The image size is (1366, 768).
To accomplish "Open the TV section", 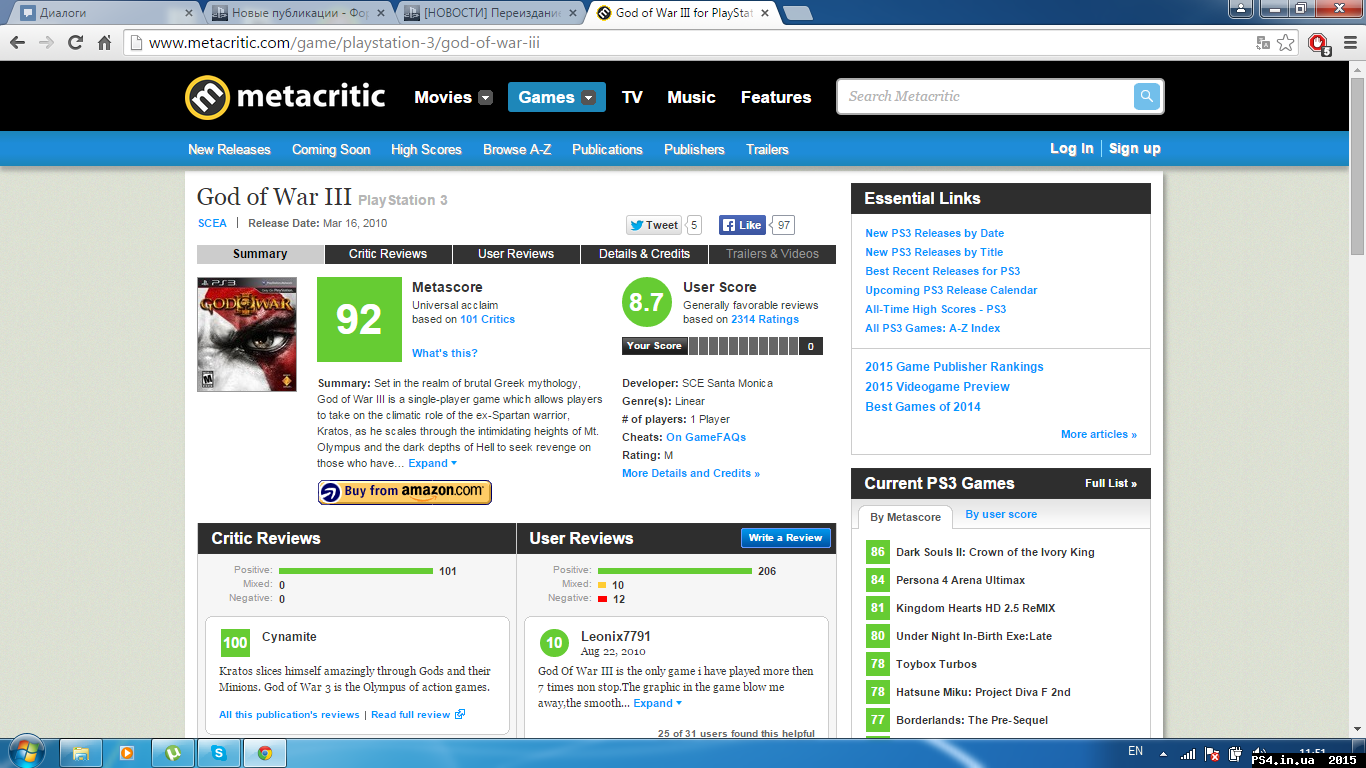I will 632,97.
